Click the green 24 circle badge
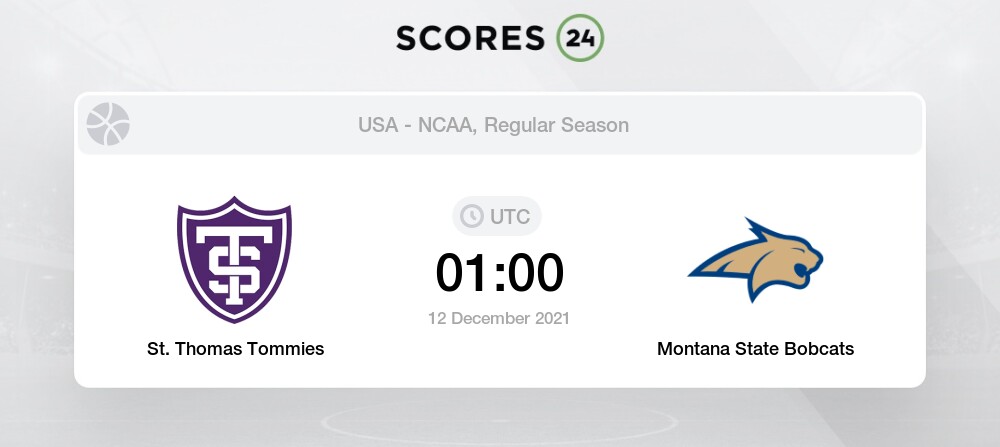 point(580,38)
